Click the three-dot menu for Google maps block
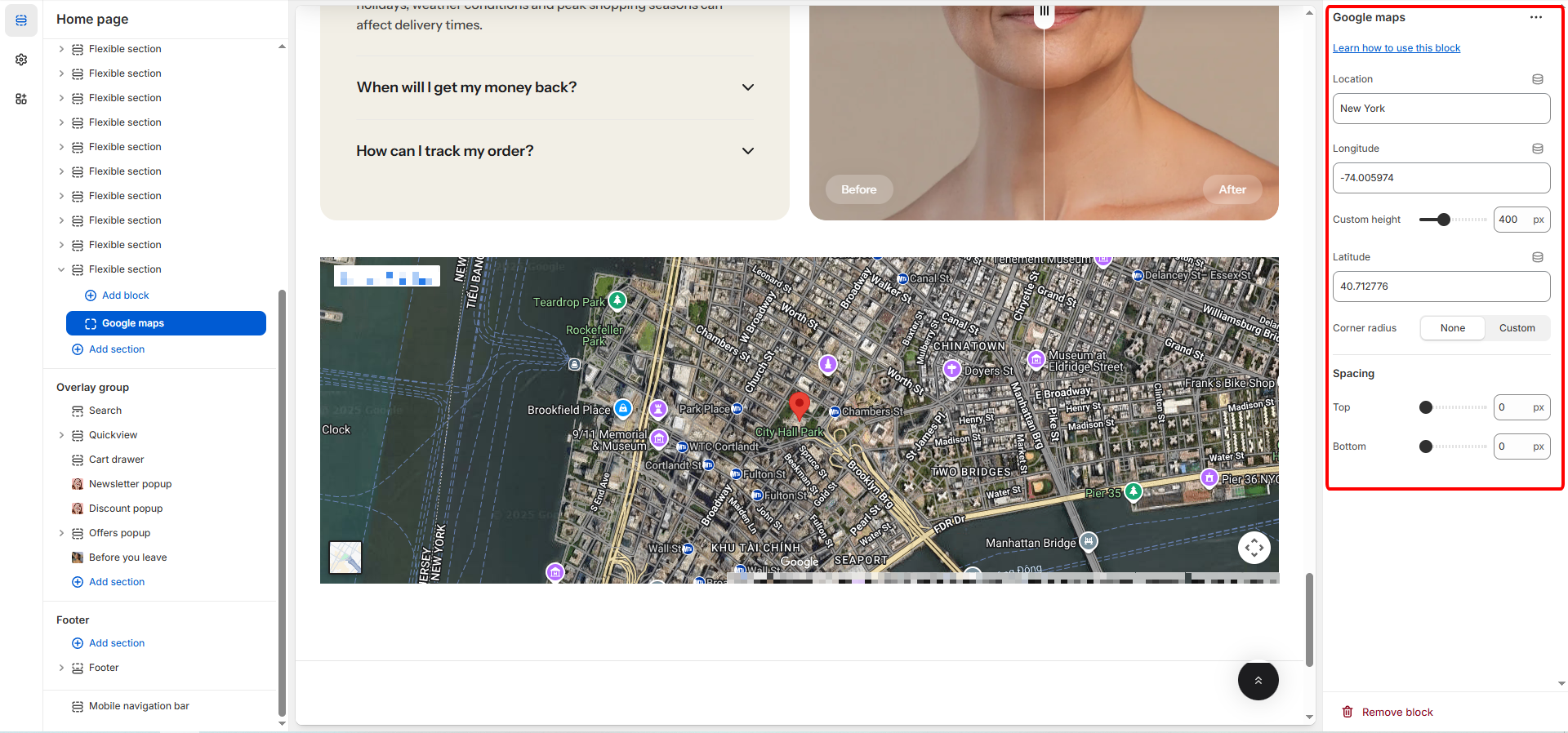 pos(1535,17)
